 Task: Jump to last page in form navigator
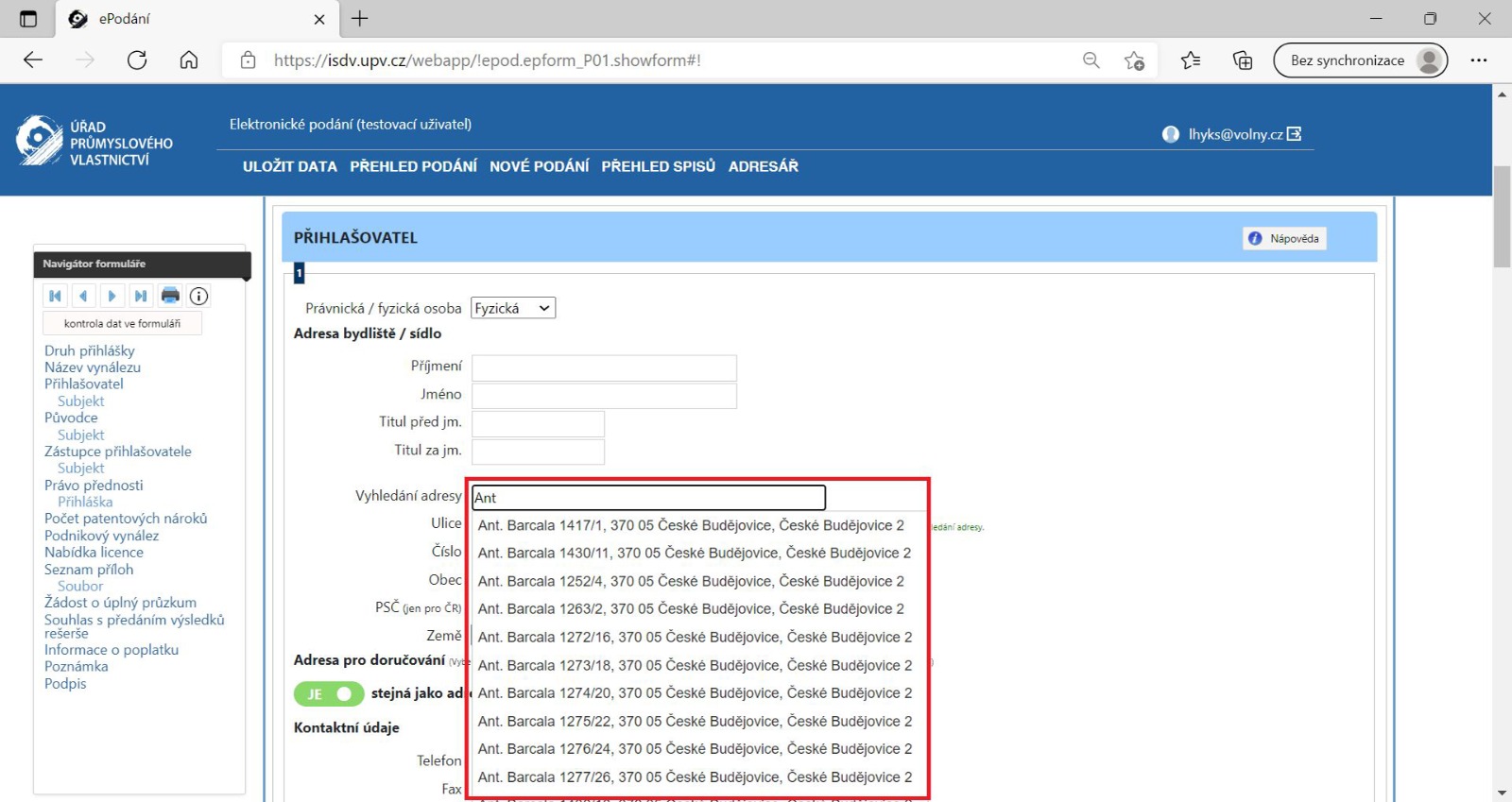click(141, 297)
